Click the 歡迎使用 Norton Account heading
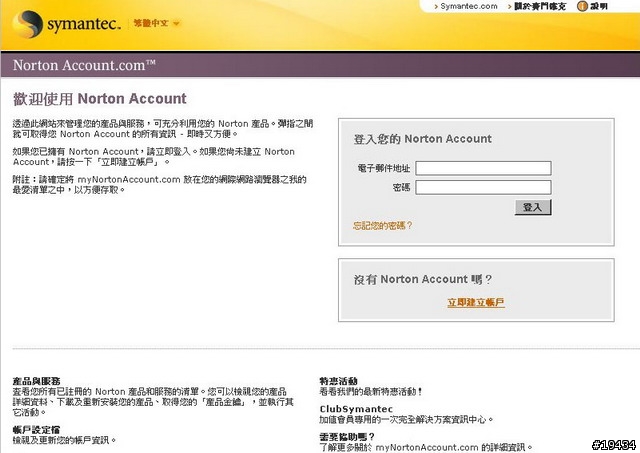The height and width of the screenshot is (453, 640). [100, 99]
